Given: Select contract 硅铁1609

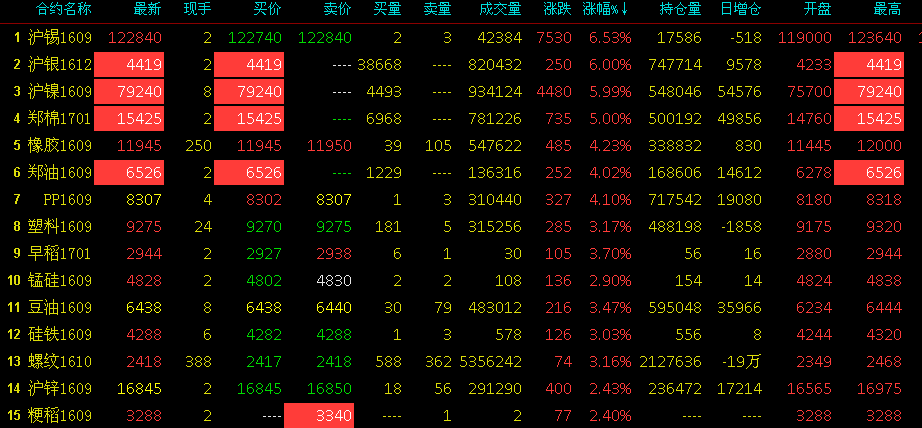Looking at the screenshot, I should (60, 335).
